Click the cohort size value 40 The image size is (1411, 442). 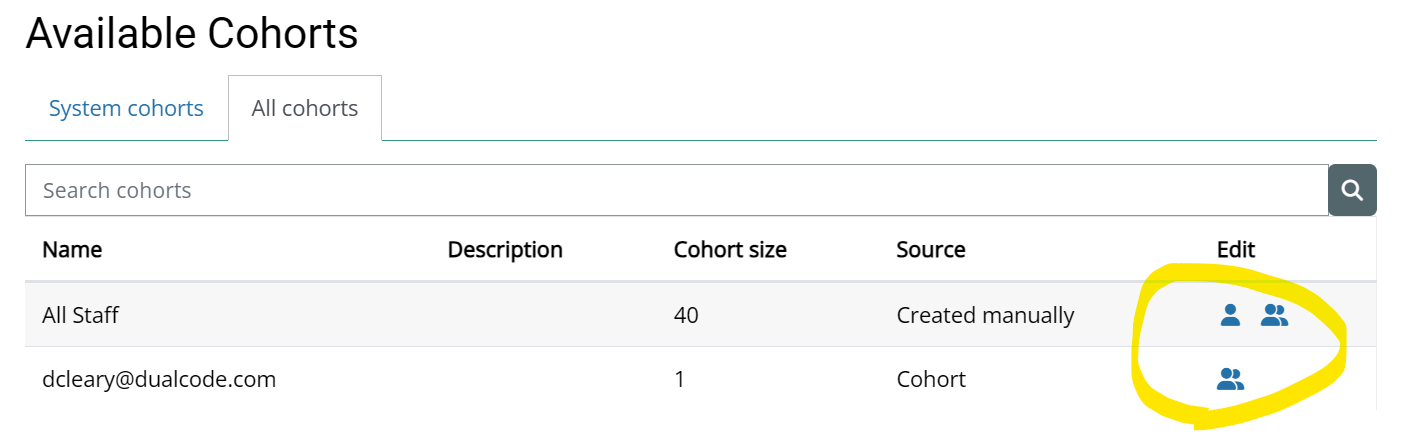click(x=686, y=316)
